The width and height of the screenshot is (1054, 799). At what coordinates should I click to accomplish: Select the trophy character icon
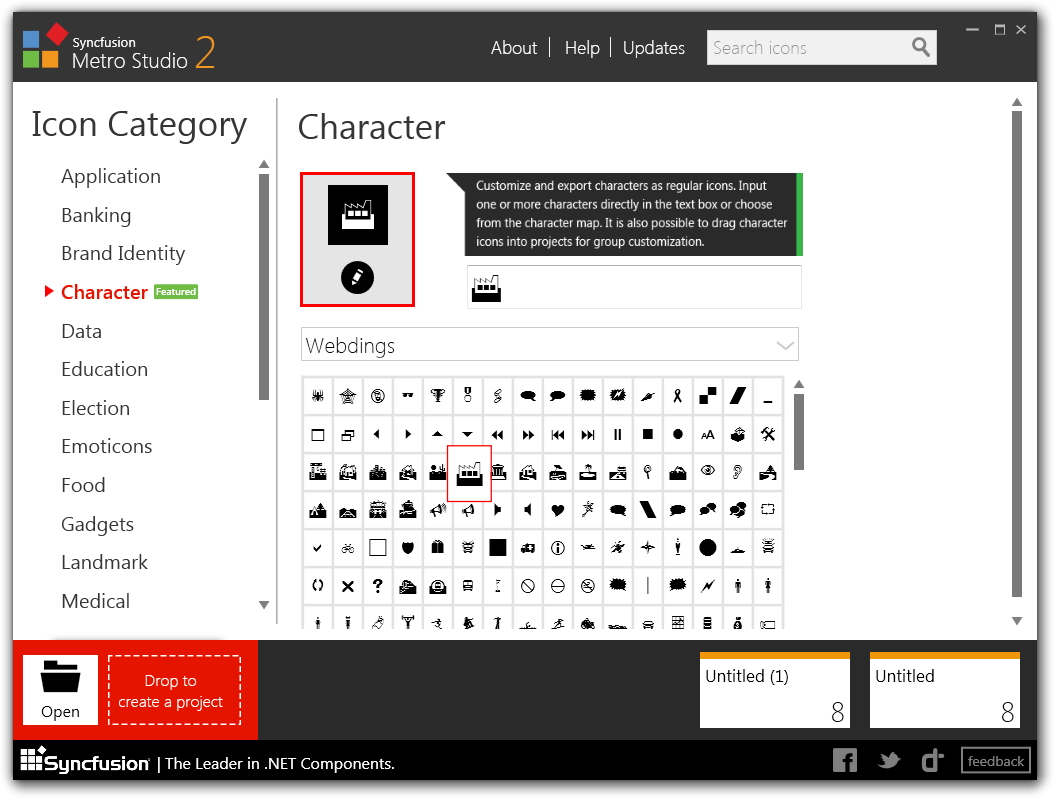tap(438, 396)
